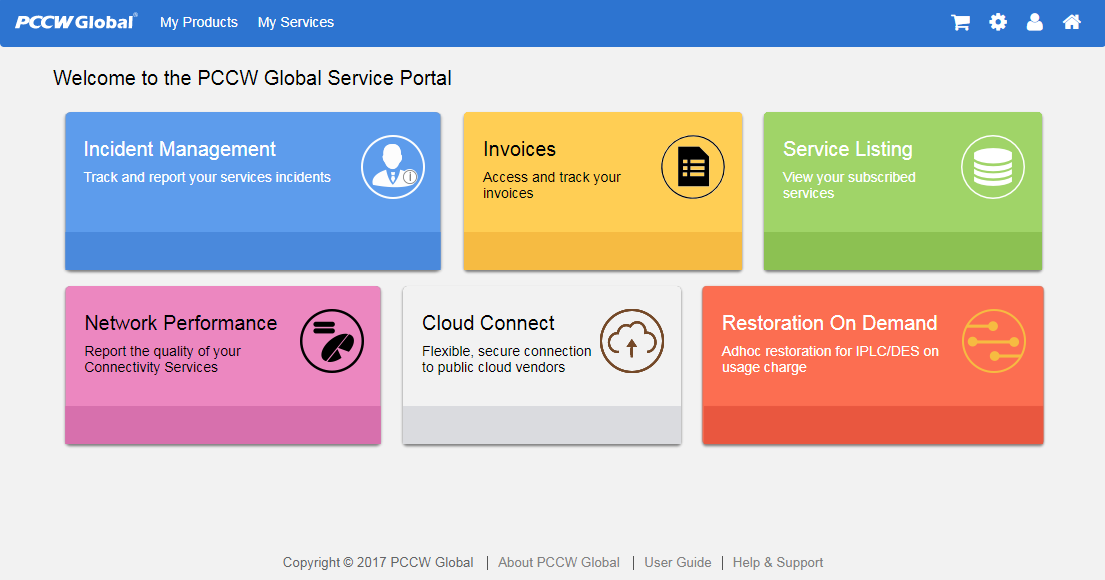
Task: Select the Service Listing title
Action: coord(848,149)
